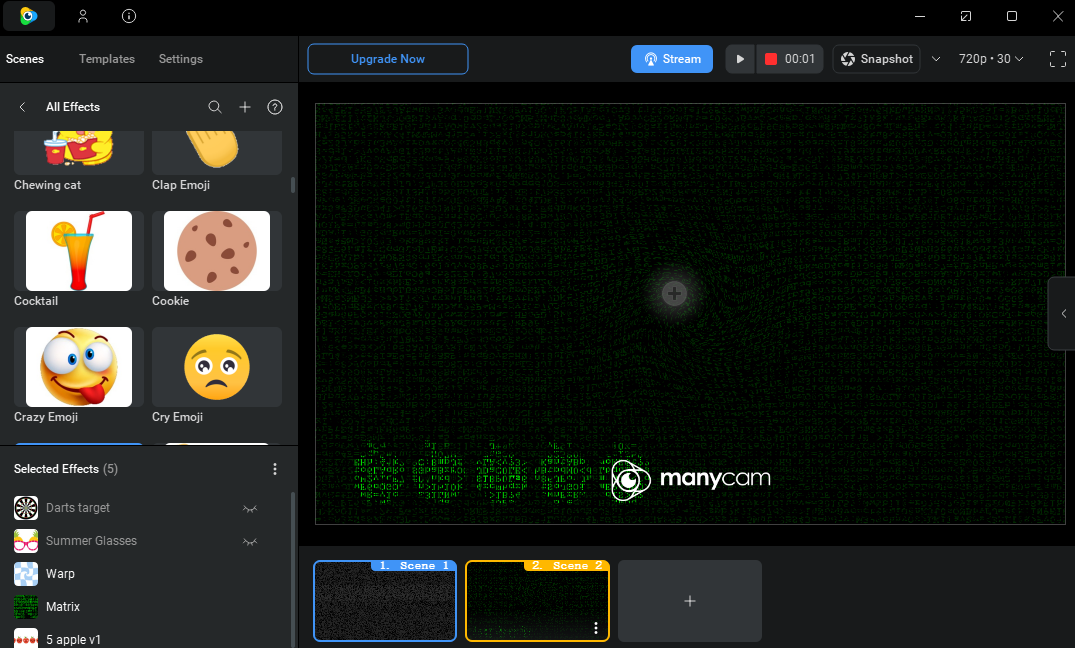
Task: Open the effects search
Action: click(215, 107)
